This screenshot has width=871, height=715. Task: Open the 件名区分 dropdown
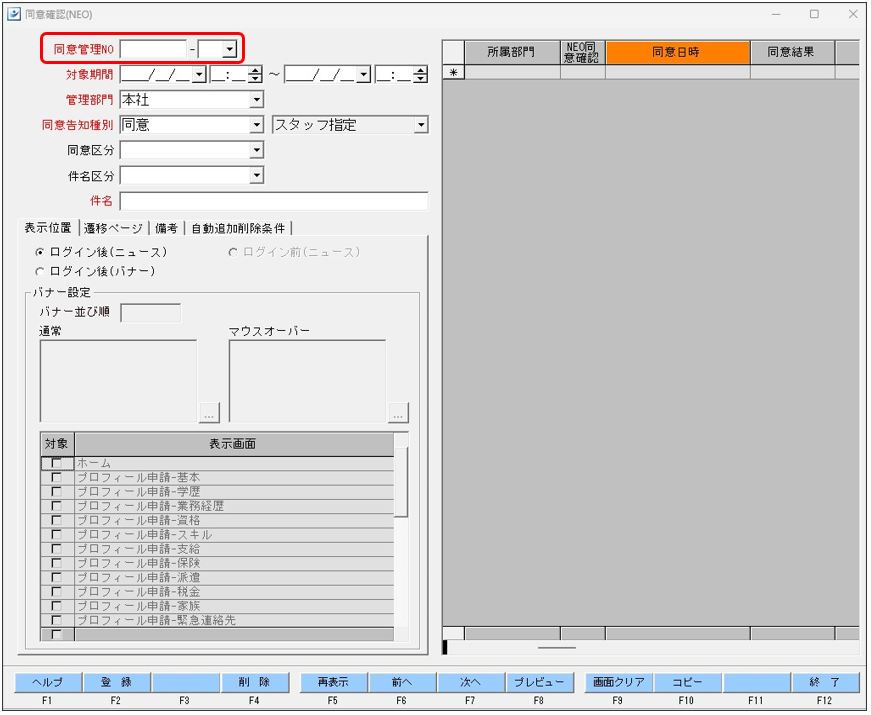pyautogui.click(x=256, y=176)
